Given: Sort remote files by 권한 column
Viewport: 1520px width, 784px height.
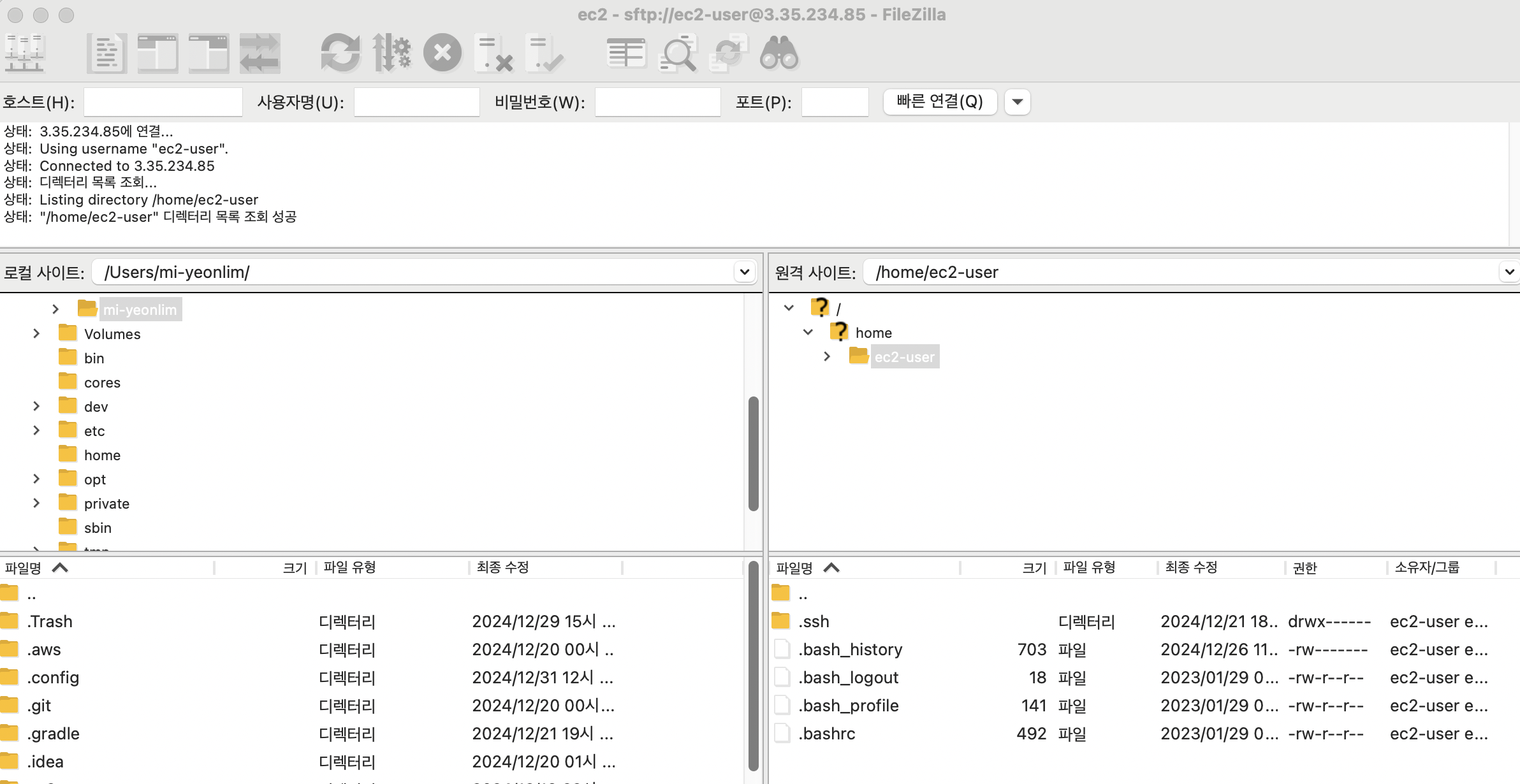Looking at the screenshot, I should pos(1304,567).
